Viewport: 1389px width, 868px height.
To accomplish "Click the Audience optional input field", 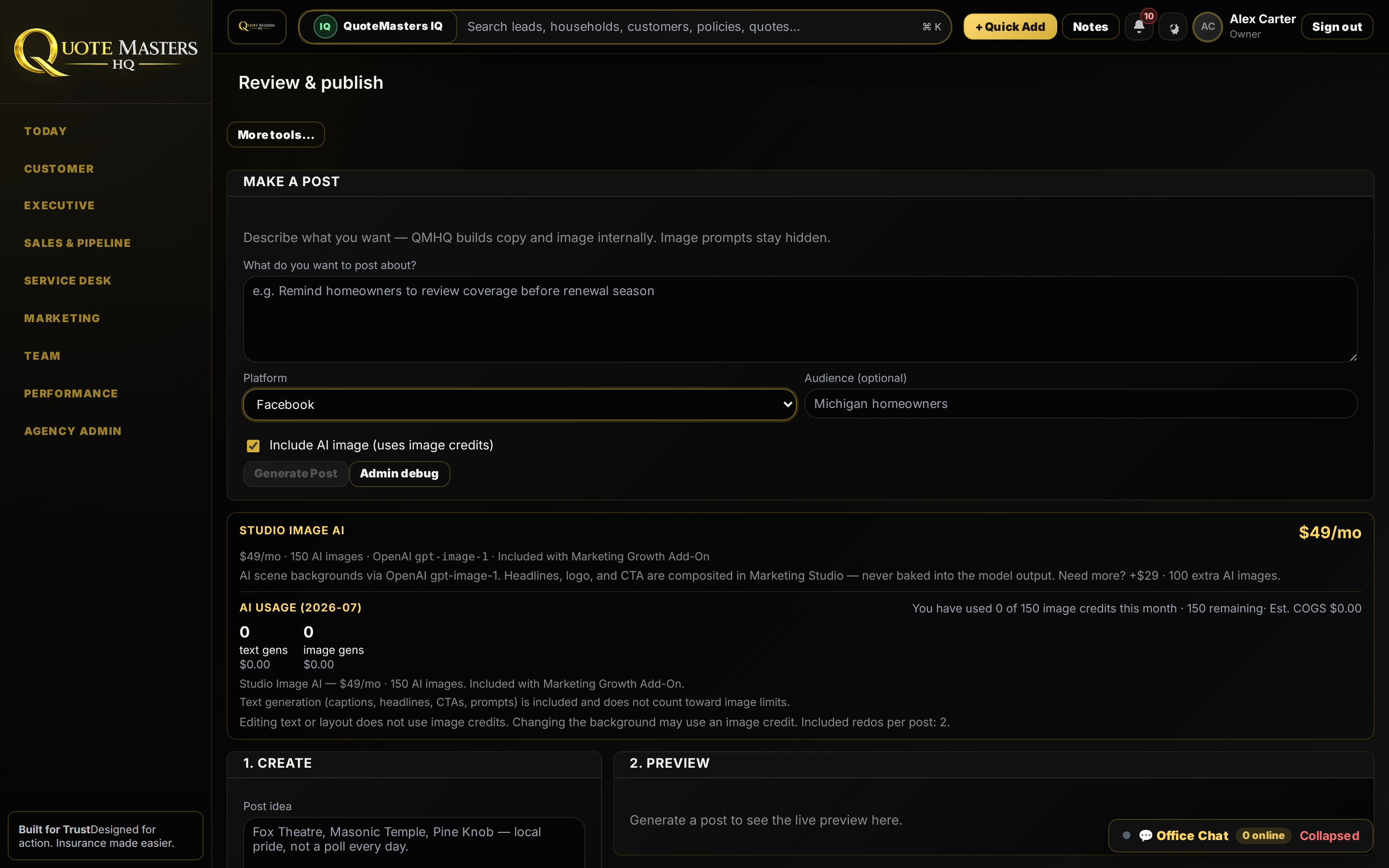I will click(x=1081, y=404).
